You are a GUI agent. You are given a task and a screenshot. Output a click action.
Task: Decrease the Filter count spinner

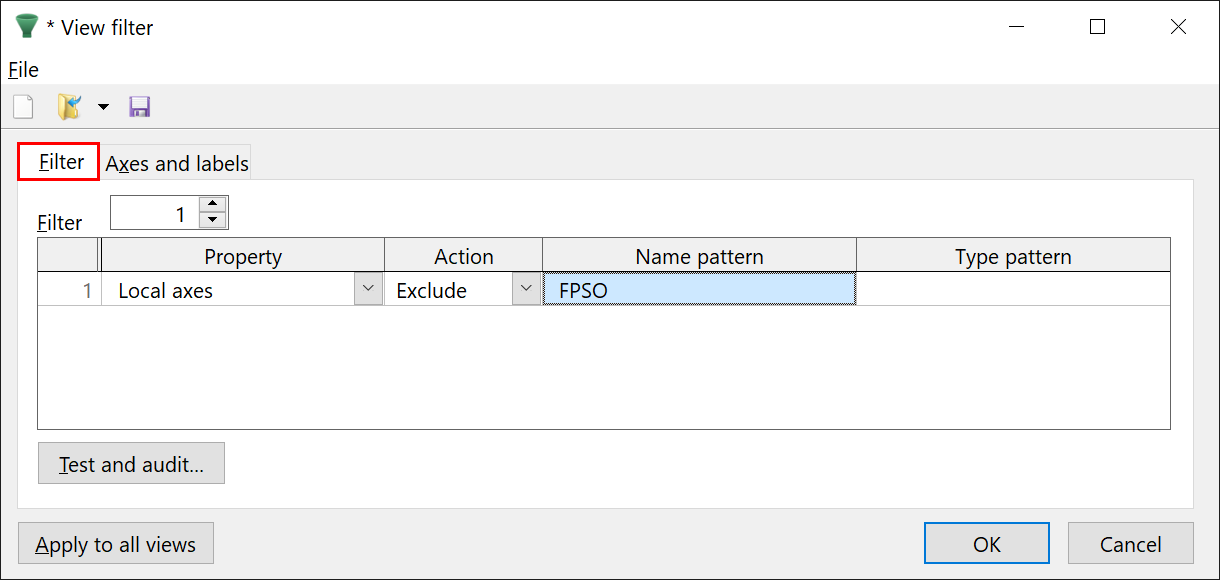pos(213,220)
